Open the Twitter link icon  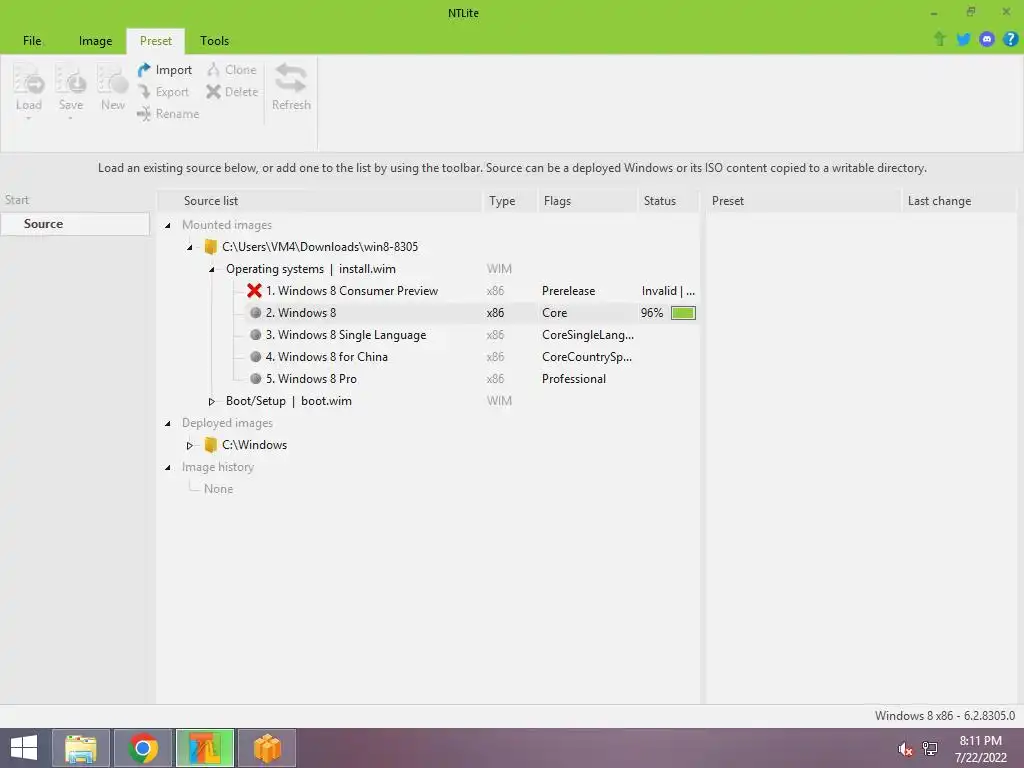click(x=963, y=39)
